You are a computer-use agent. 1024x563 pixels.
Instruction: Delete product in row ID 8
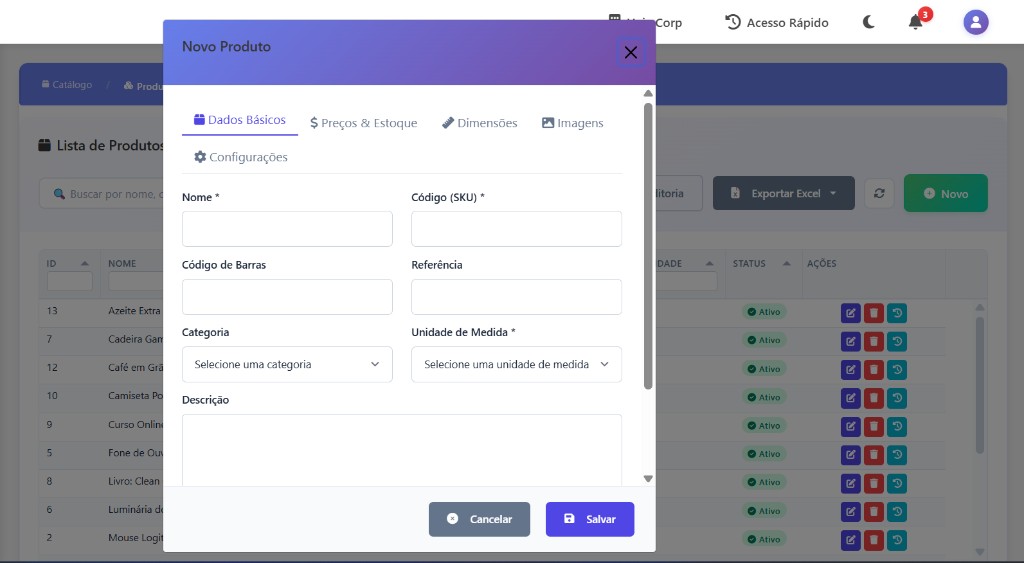point(874,483)
